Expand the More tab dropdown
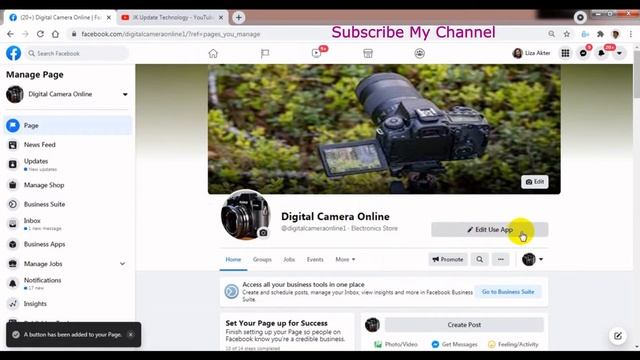640x360 pixels. (x=345, y=259)
